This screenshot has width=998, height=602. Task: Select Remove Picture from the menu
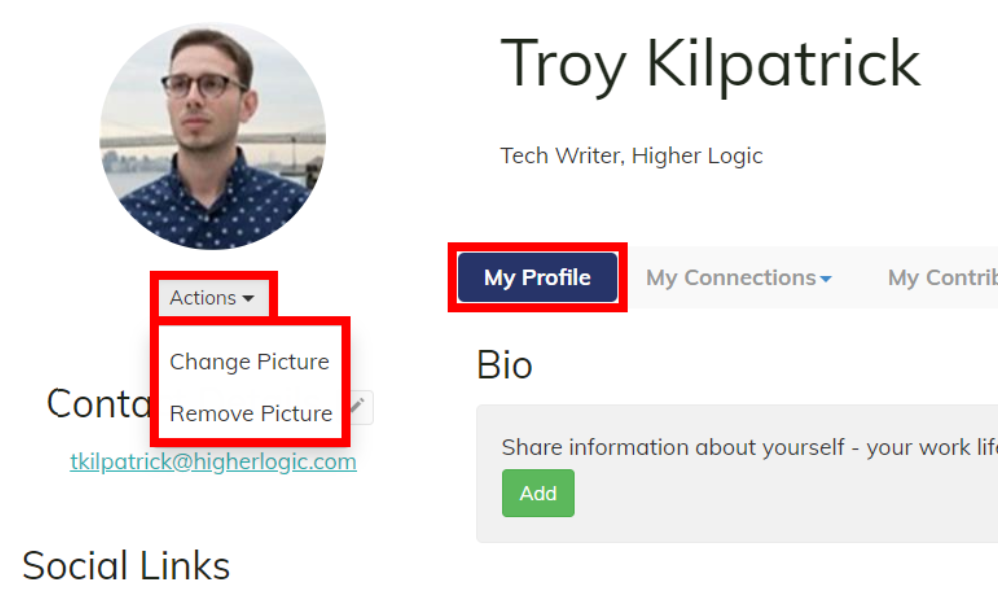pos(251,413)
